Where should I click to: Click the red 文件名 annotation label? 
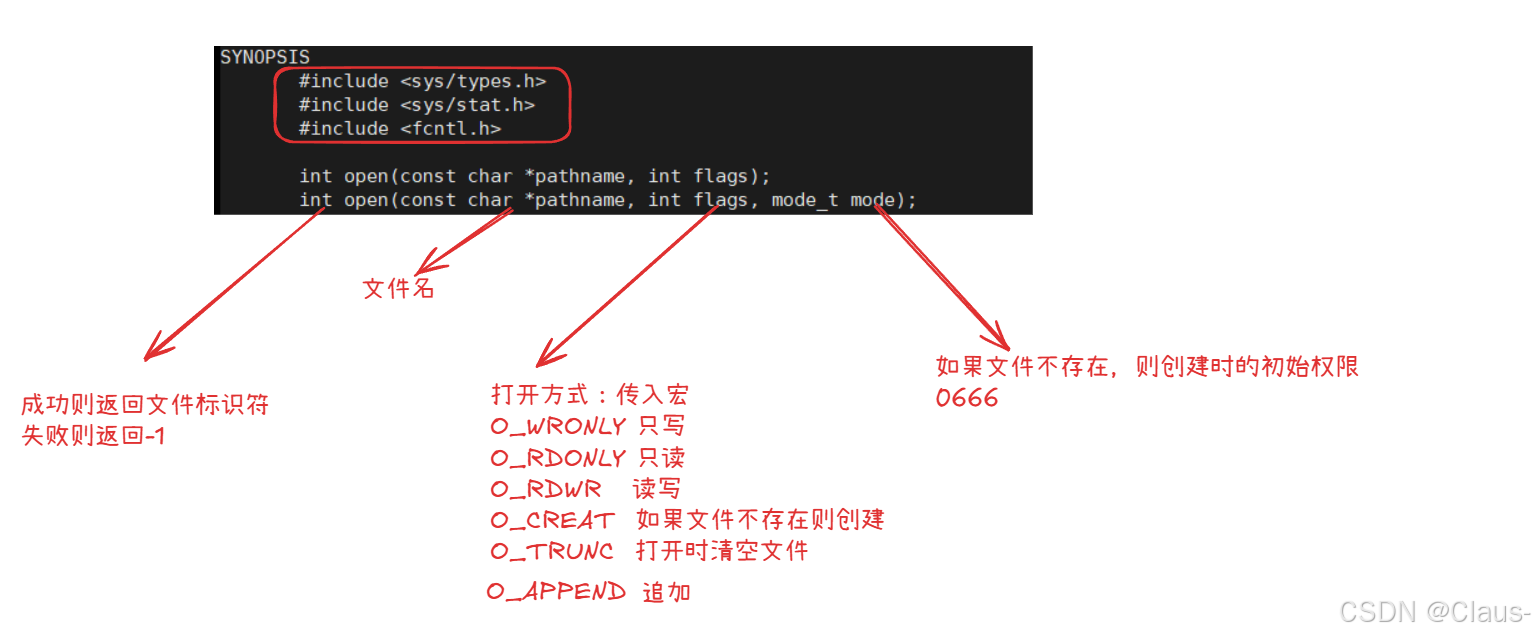(x=398, y=290)
